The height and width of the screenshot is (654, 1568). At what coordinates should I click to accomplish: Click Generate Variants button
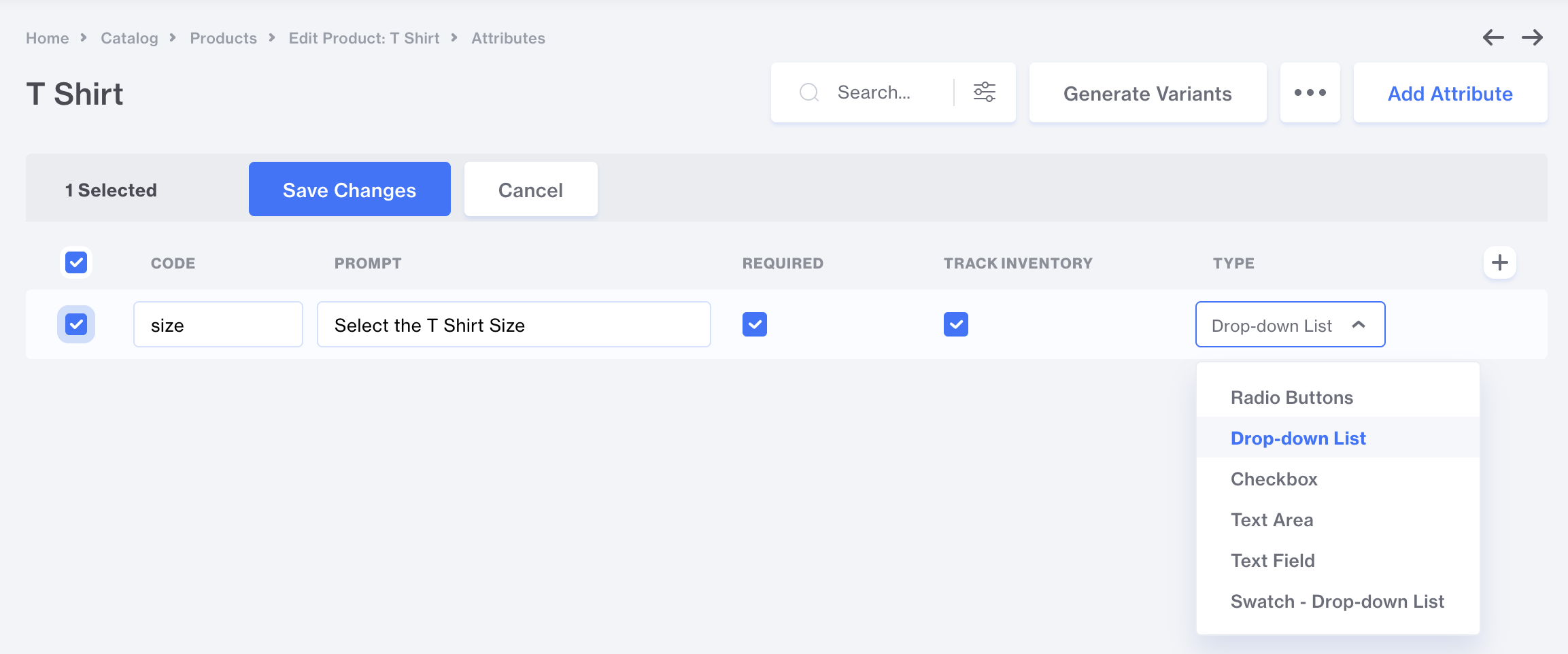point(1147,92)
